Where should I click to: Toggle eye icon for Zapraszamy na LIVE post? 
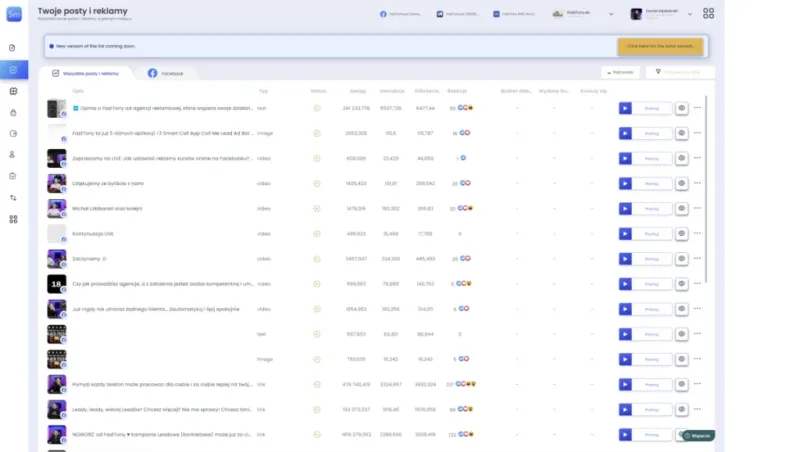[681, 158]
